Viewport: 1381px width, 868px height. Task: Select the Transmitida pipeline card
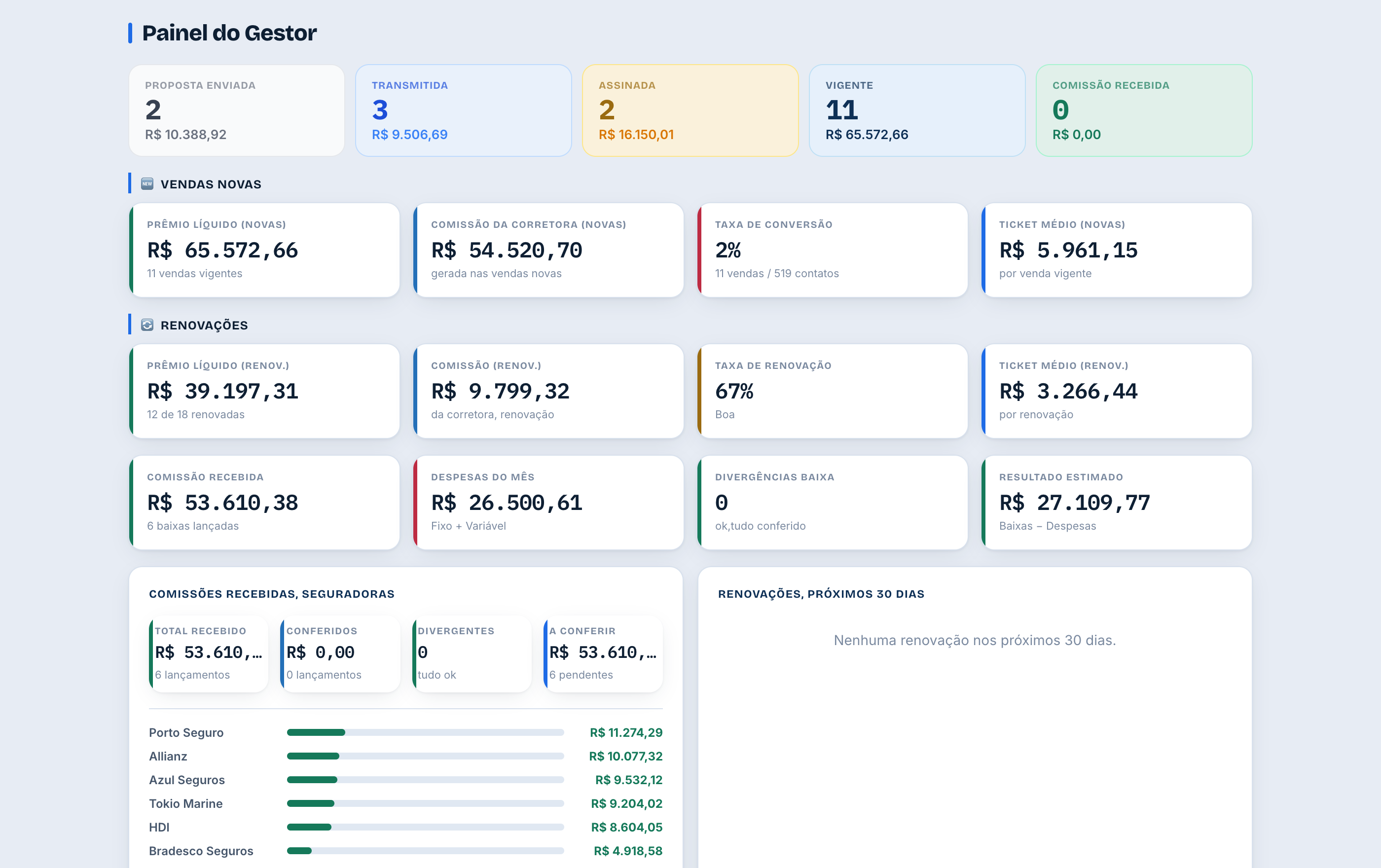[x=464, y=110]
